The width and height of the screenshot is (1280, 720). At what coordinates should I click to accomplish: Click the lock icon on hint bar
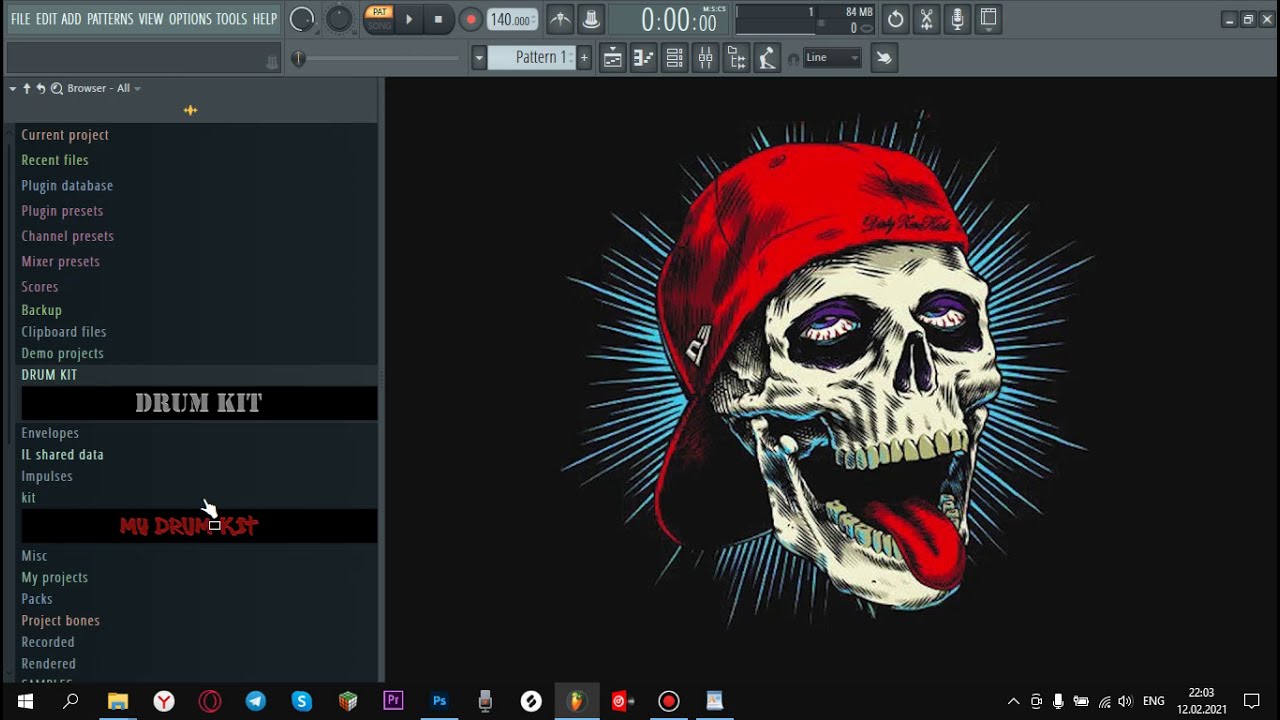pos(271,62)
